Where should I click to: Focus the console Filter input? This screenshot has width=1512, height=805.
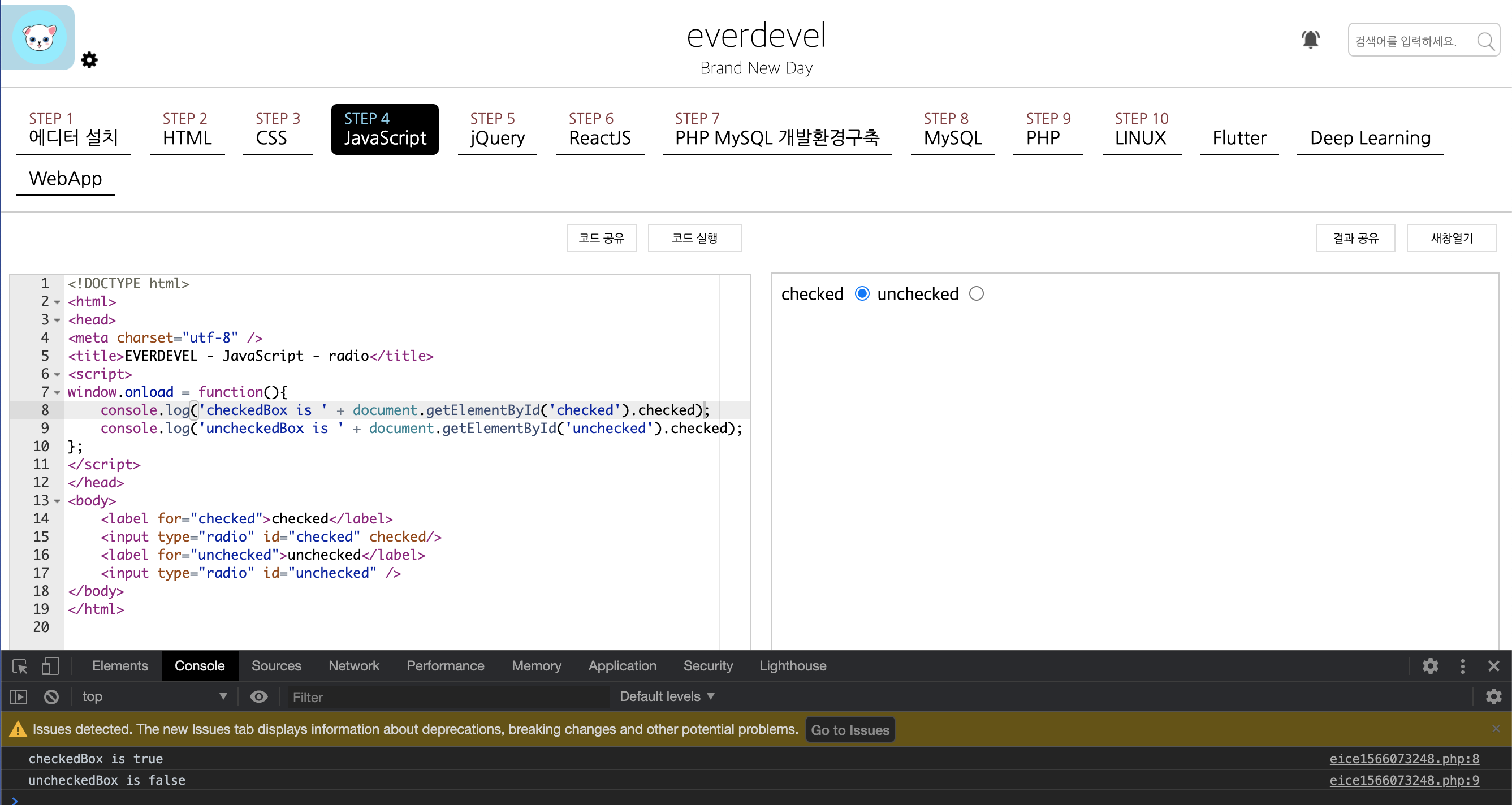pos(448,697)
